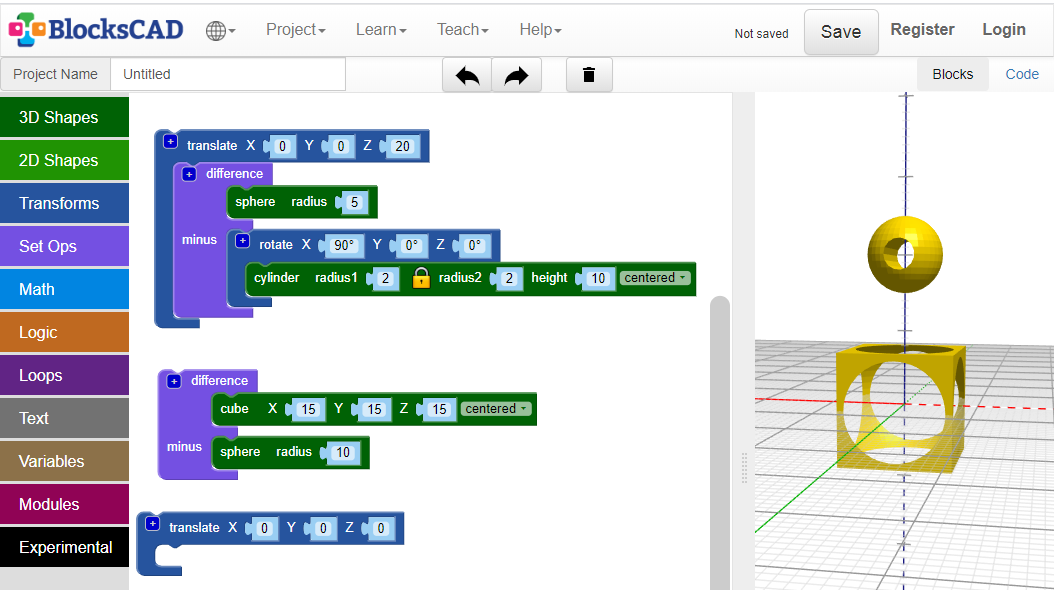
Task: Click the undo arrow icon
Action: pyautogui.click(x=467, y=75)
